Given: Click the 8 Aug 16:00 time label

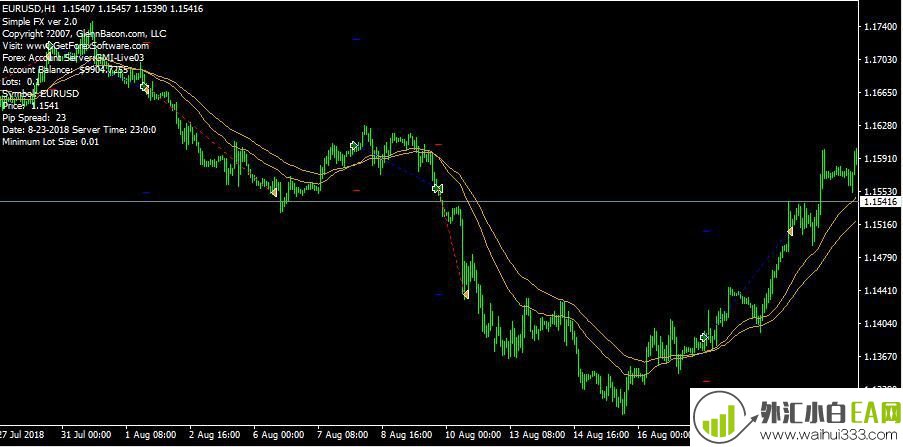Looking at the screenshot, I should [x=405, y=434].
